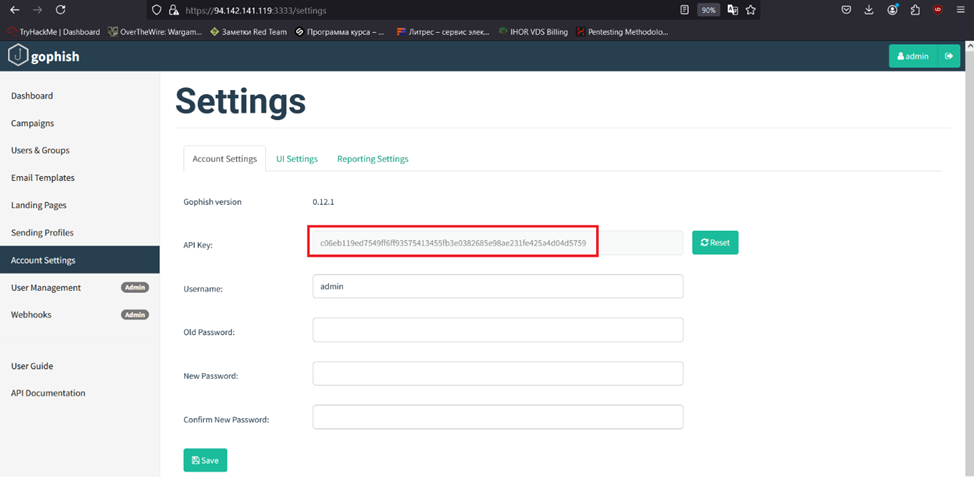
Task: Click the gophish logo icon
Action: click(x=18, y=56)
